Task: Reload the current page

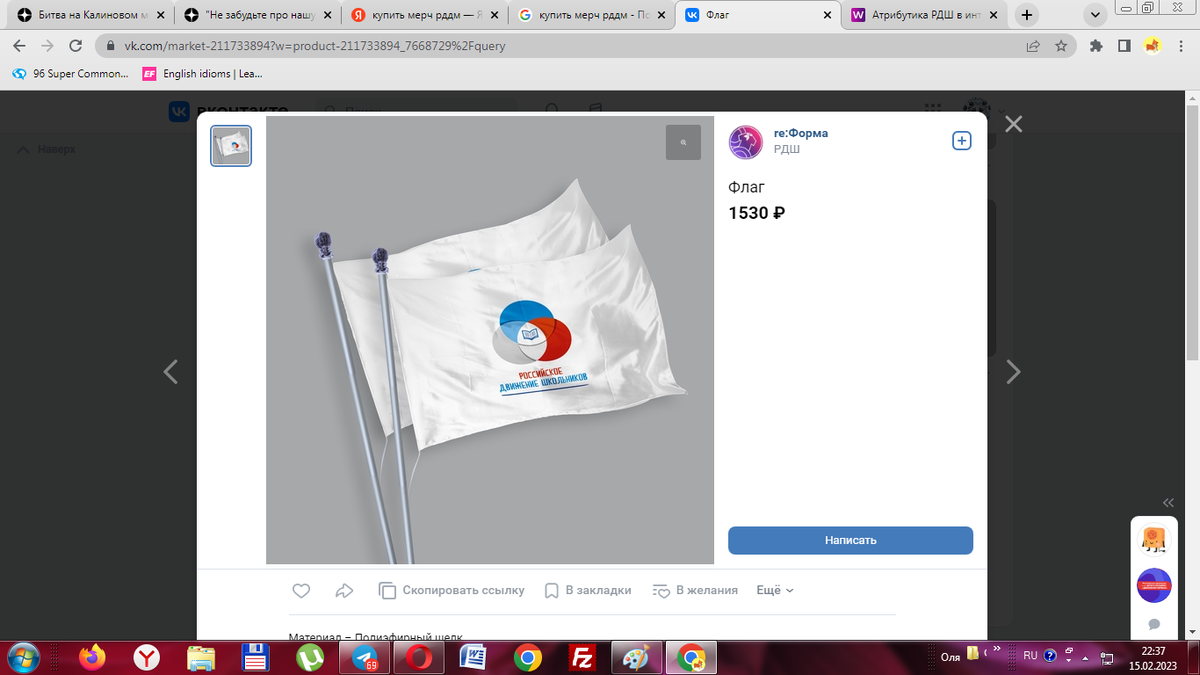Action: [75, 46]
